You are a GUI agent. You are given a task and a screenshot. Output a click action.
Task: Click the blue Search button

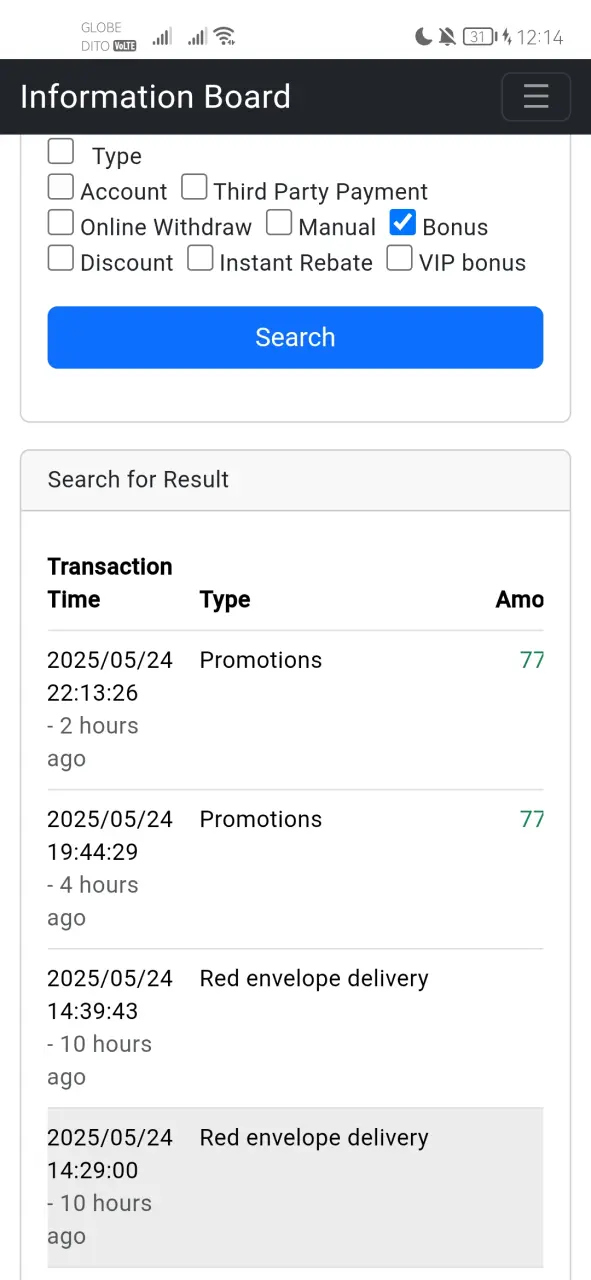(295, 337)
